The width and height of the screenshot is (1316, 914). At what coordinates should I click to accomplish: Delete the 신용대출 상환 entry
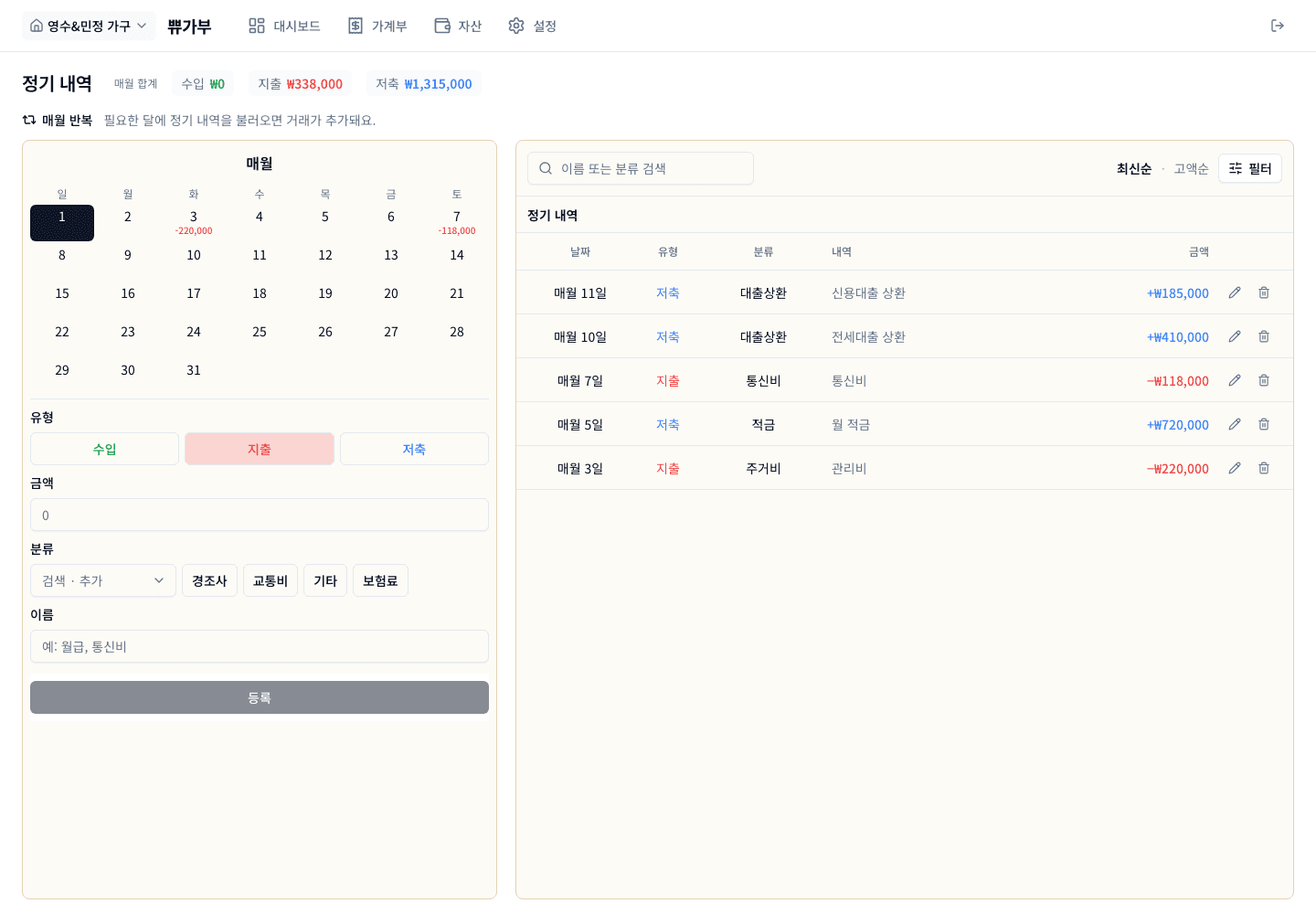pyautogui.click(x=1264, y=292)
